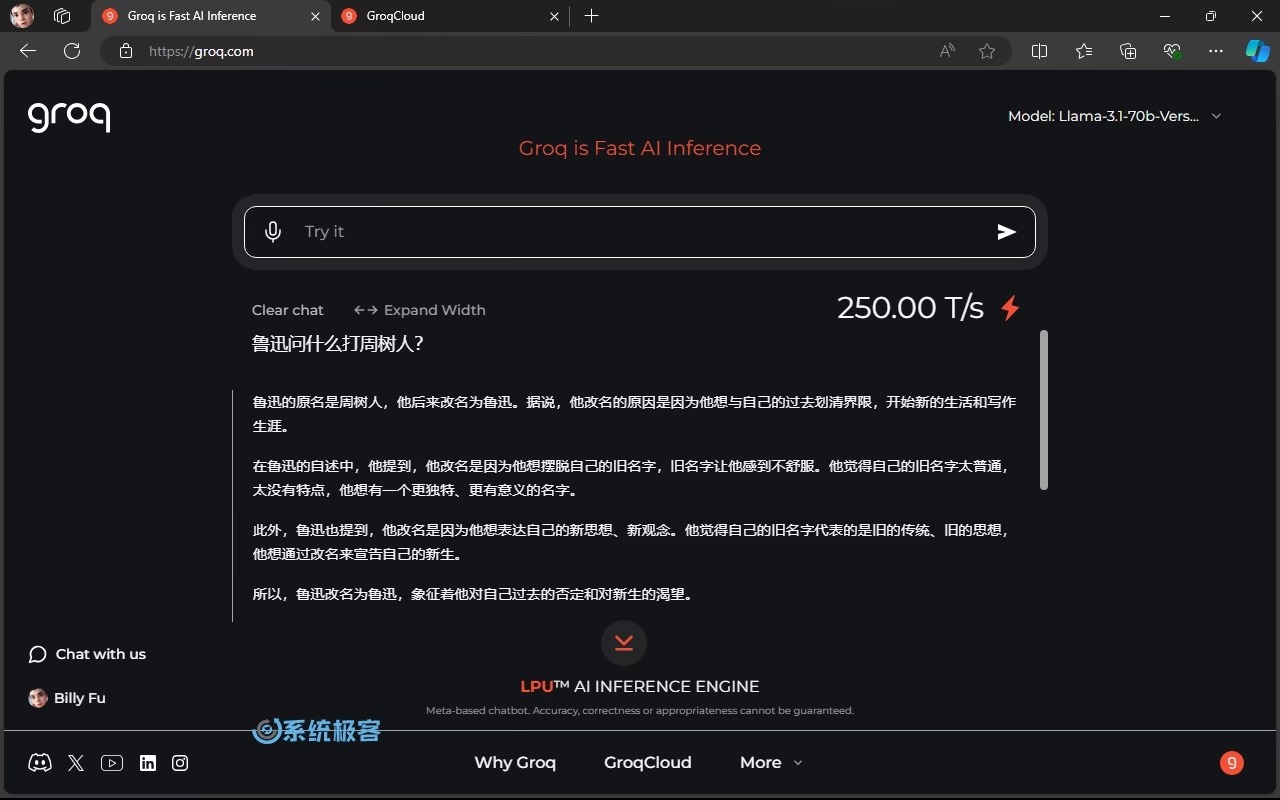
Task: Click the LPU AI INFERENCE ENGINE text
Action: [640, 687]
